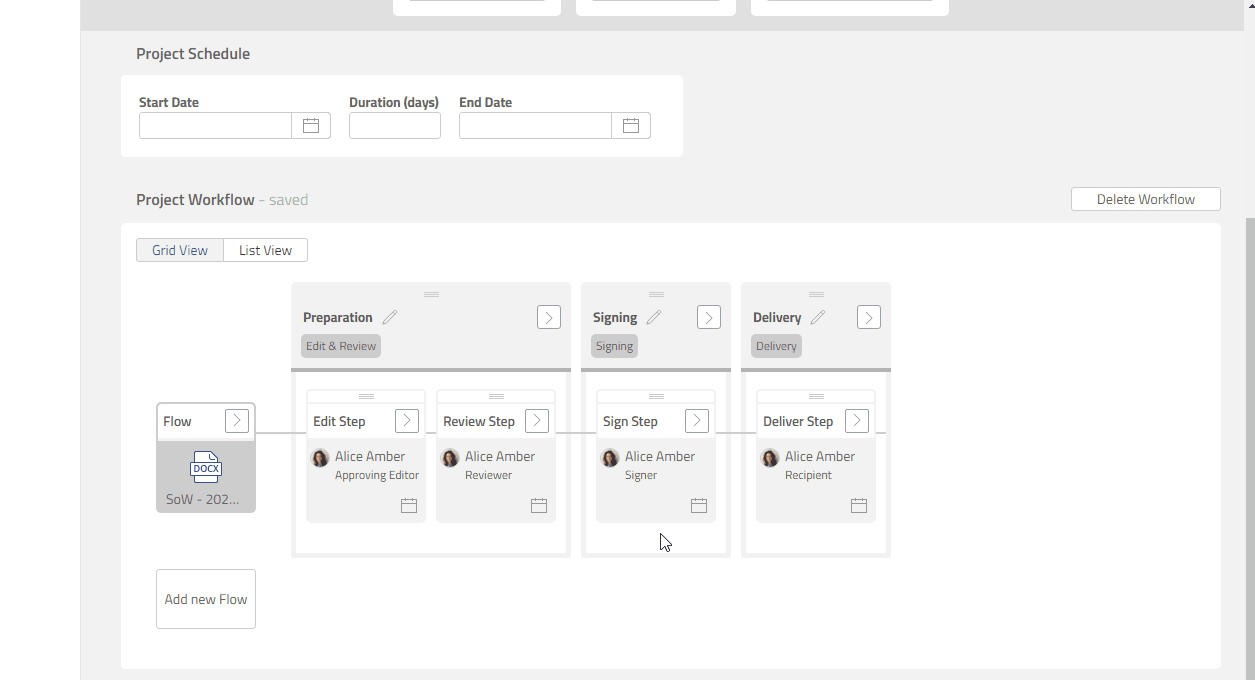Select the Grid View tab
Screen dimensions: 1255x680
[x=180, y=250]
